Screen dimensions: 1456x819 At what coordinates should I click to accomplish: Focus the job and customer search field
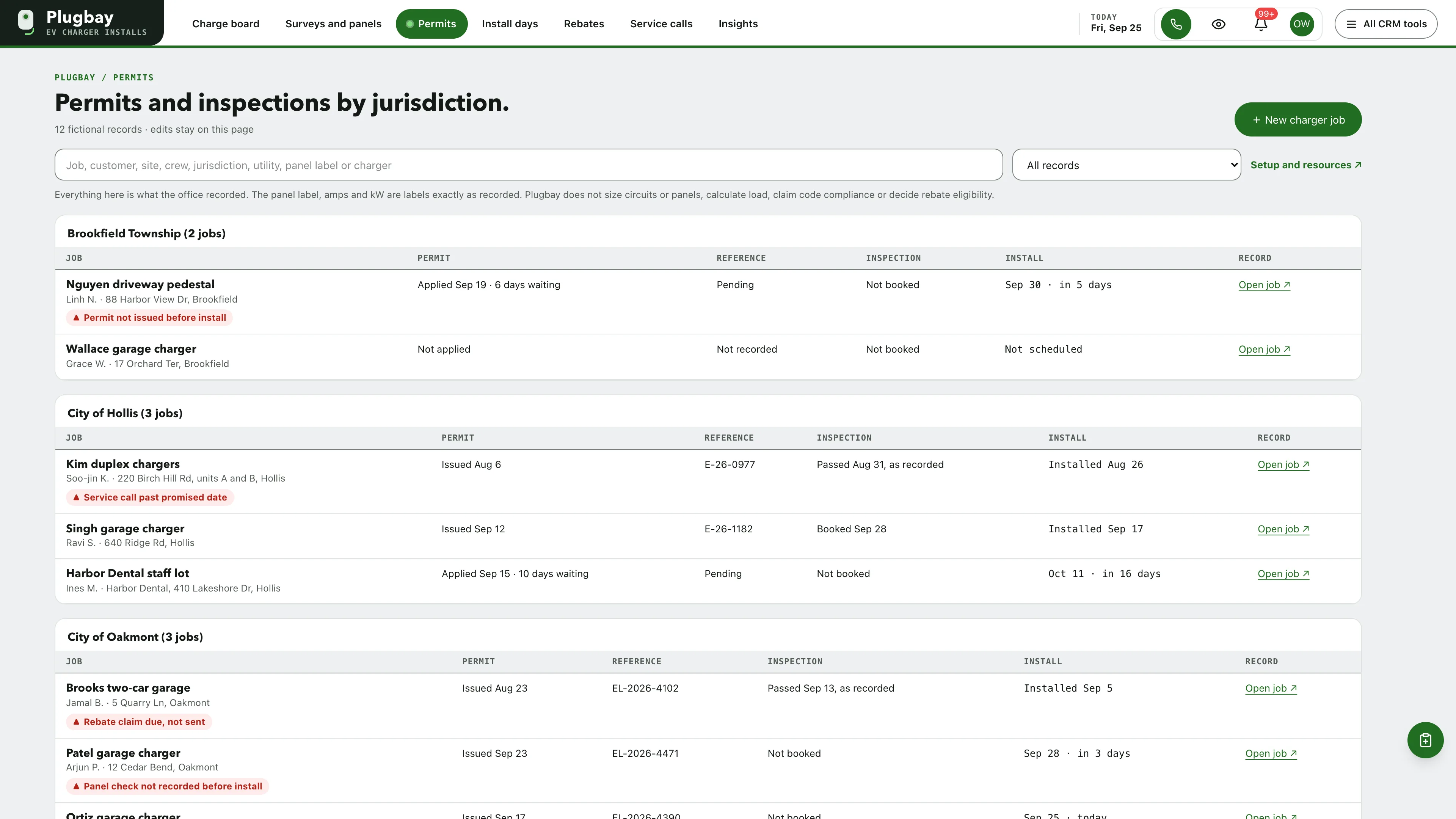[x=529, y=165]
